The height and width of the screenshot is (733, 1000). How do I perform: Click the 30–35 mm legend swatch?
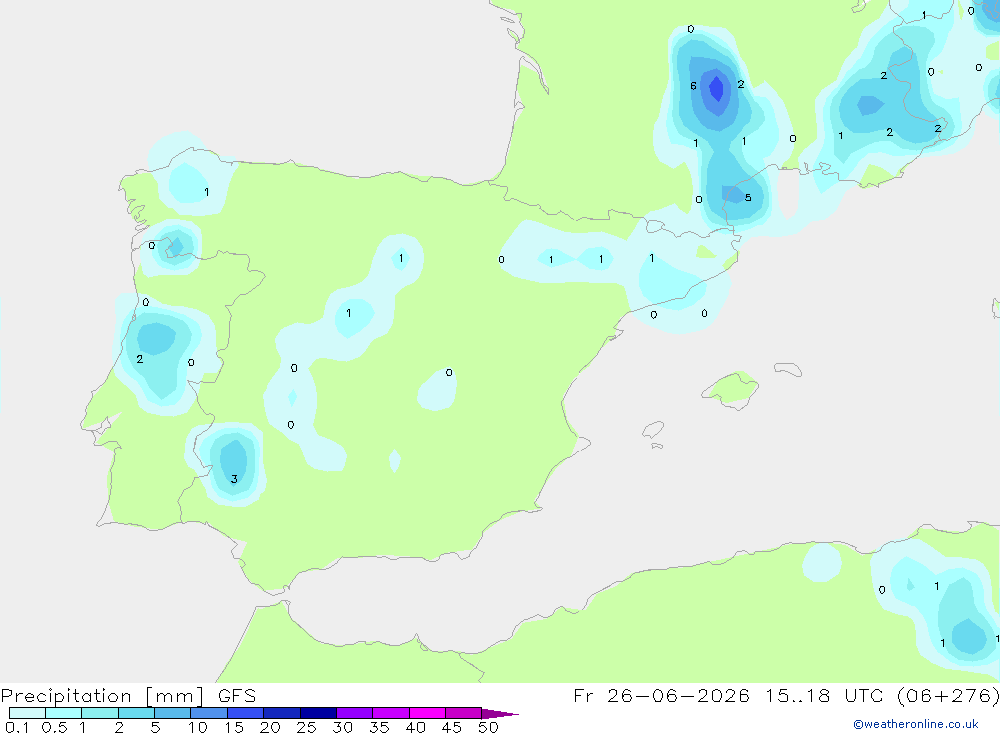354,713
